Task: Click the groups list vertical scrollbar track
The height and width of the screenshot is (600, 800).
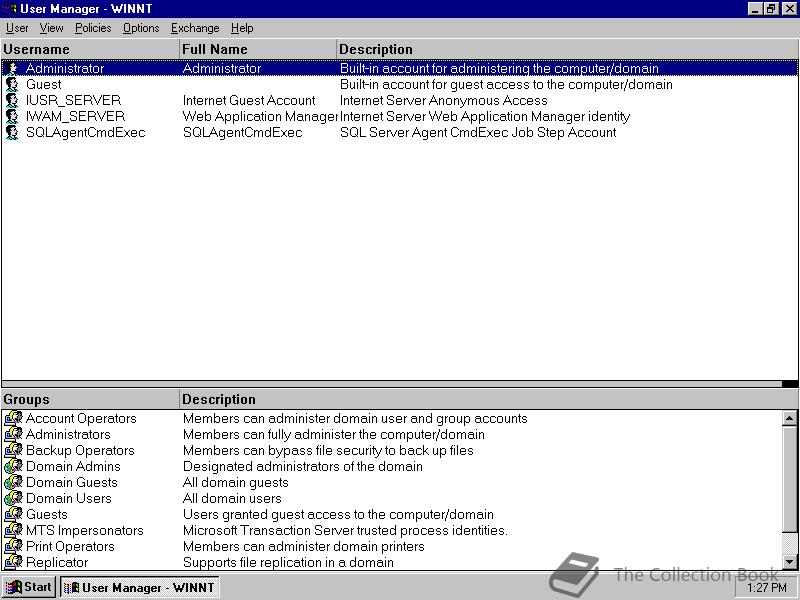Action: pyautogui.click(x=789, y=543)
